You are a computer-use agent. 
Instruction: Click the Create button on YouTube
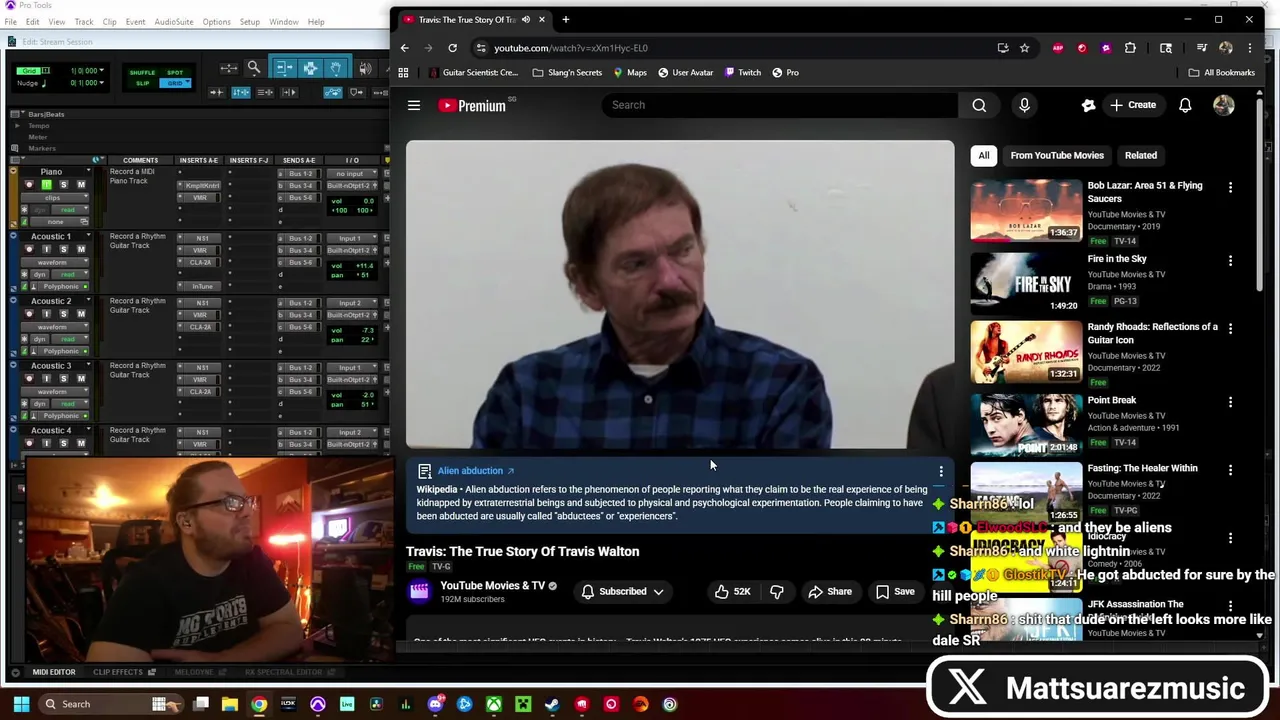(1133, 105)
